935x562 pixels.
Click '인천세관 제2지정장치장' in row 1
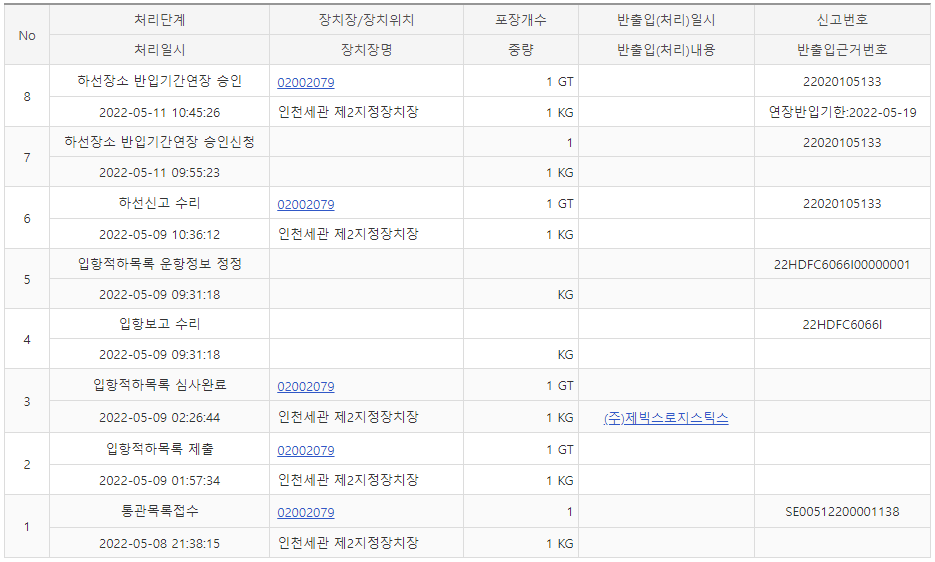348,543
